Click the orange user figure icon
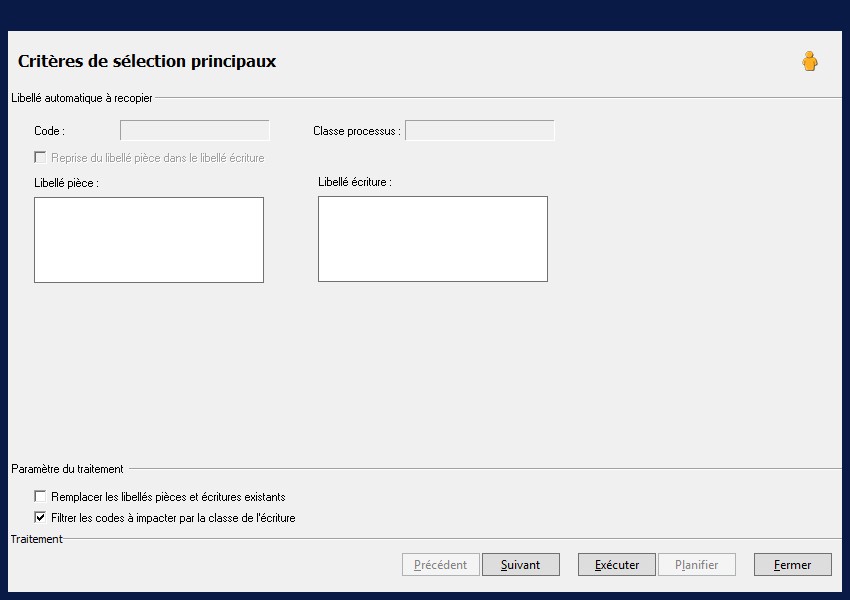The image size is (850, 600). (810, 61)
